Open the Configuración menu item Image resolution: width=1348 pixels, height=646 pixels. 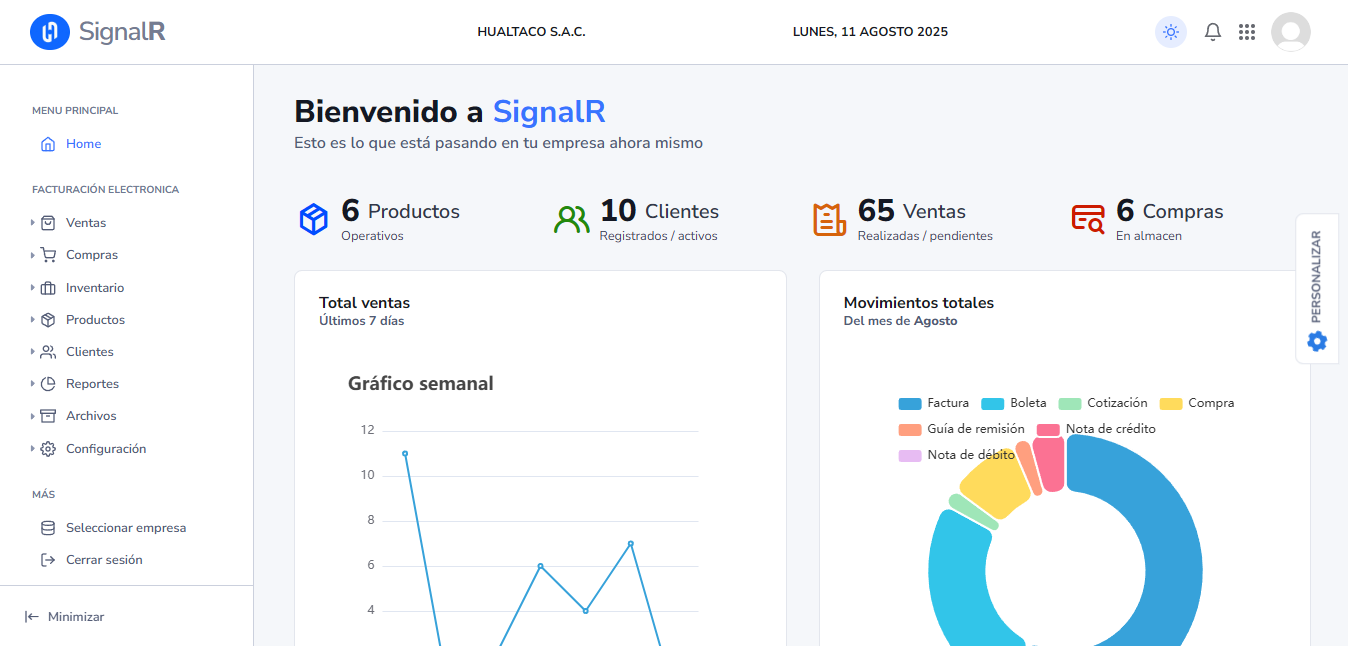coord(106,449)
